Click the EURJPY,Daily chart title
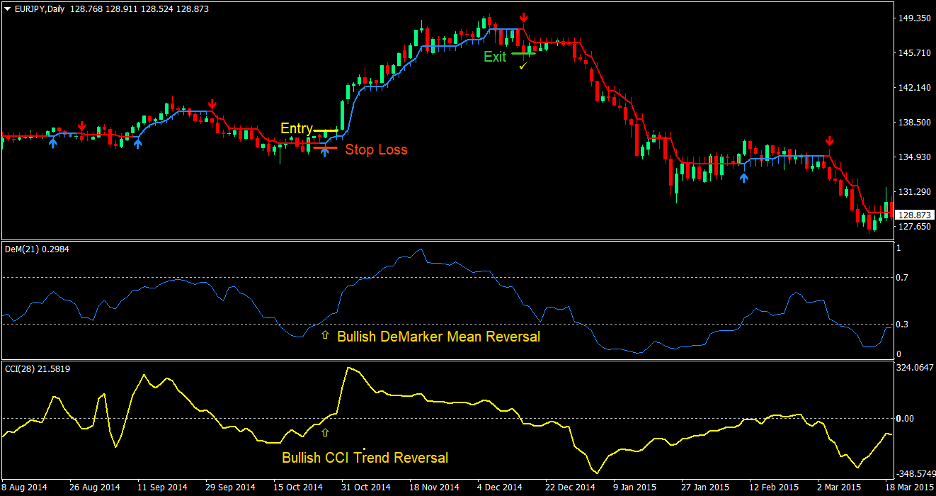The height and width of the screenshot is (496, 936). [x=46, y=7]
